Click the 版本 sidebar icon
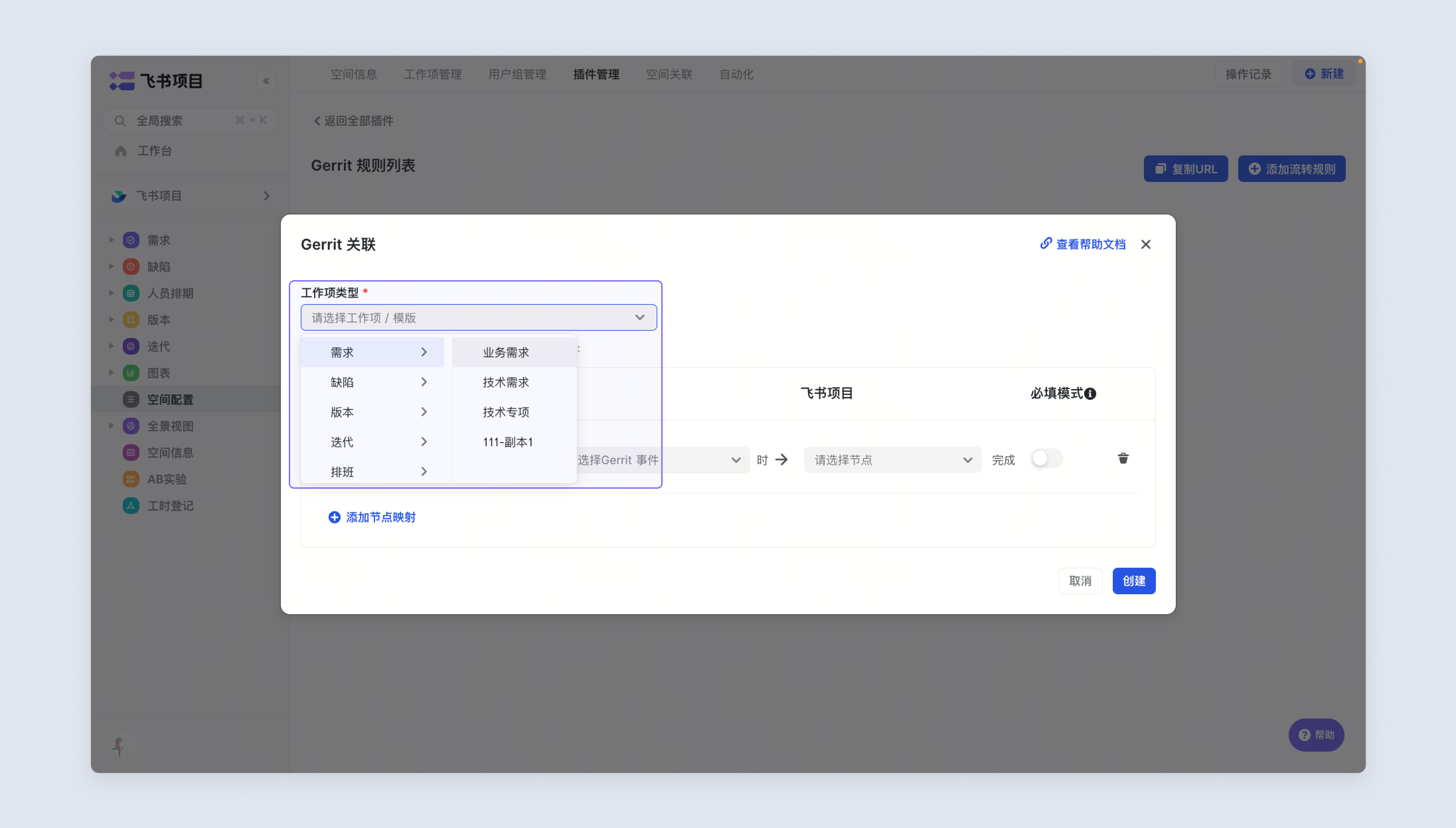The image size is (1456, 828). [131, 320]
